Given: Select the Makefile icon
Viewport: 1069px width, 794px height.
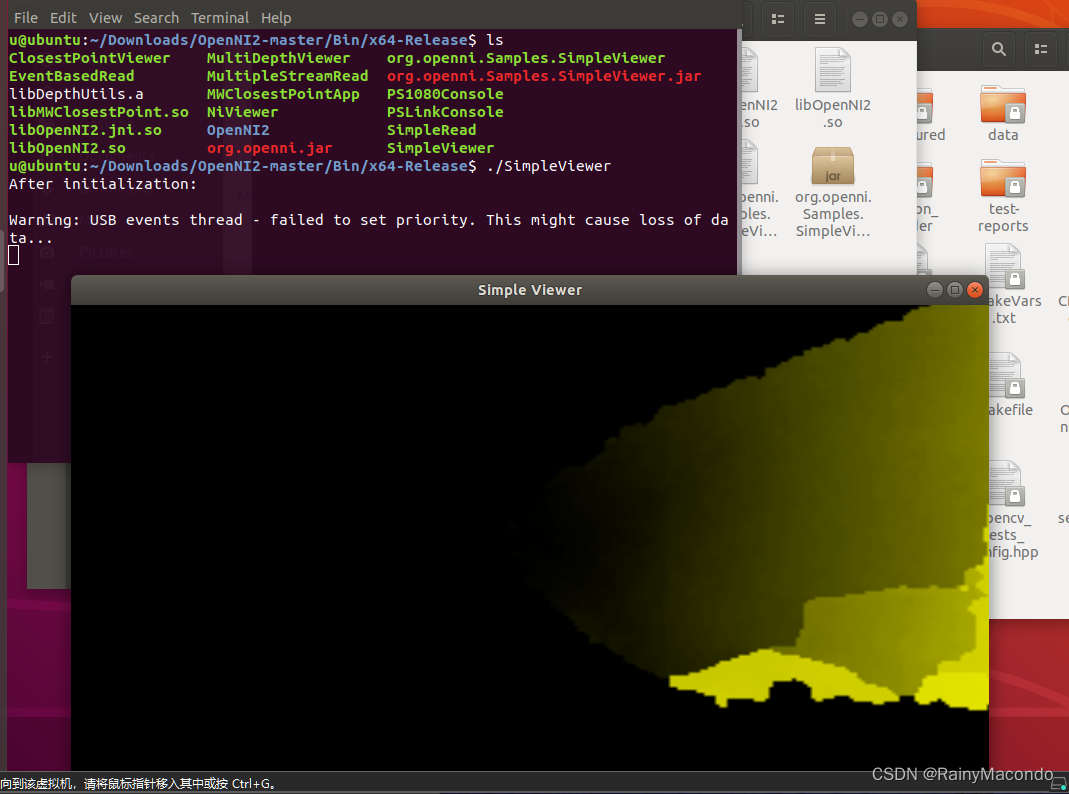Looking at the screenshot, I should (1006, 378).
